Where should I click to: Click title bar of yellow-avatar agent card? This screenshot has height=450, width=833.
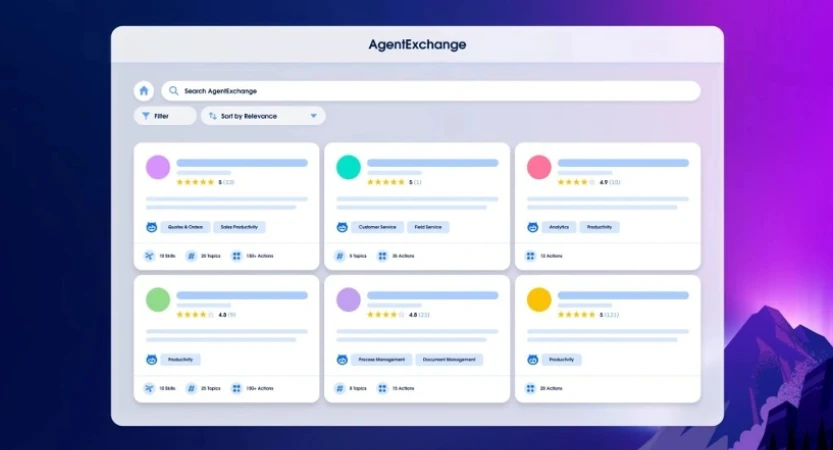[x=623, y=295]
